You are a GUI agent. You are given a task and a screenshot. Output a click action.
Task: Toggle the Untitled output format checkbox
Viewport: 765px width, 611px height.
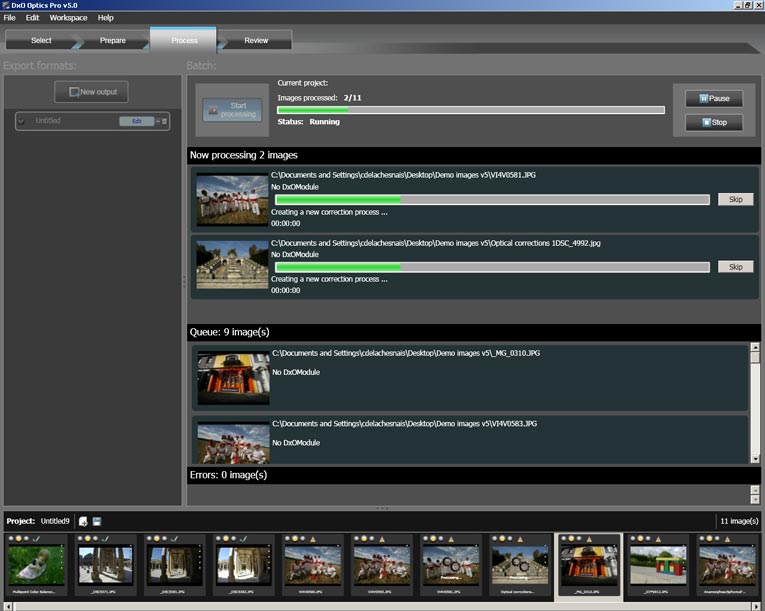click(21, 121)
